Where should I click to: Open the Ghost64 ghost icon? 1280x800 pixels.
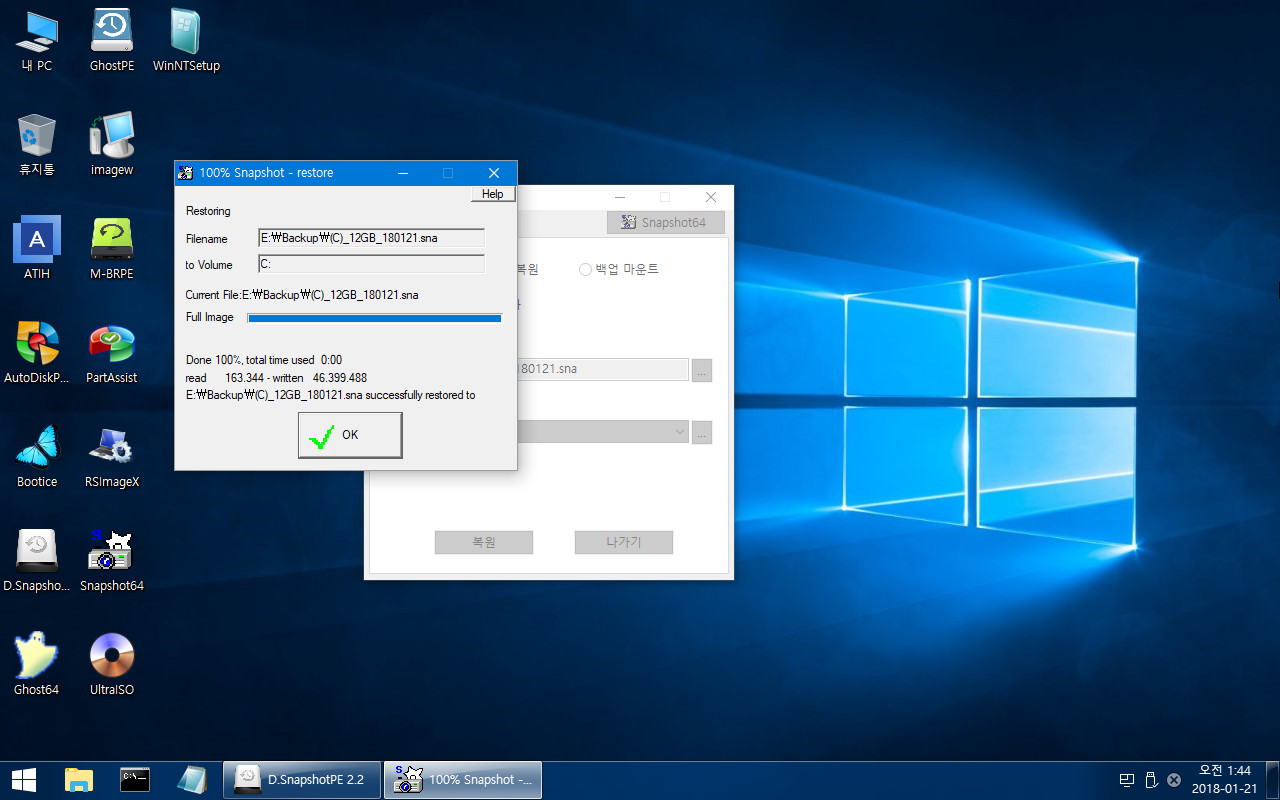[x=37, y=665]
